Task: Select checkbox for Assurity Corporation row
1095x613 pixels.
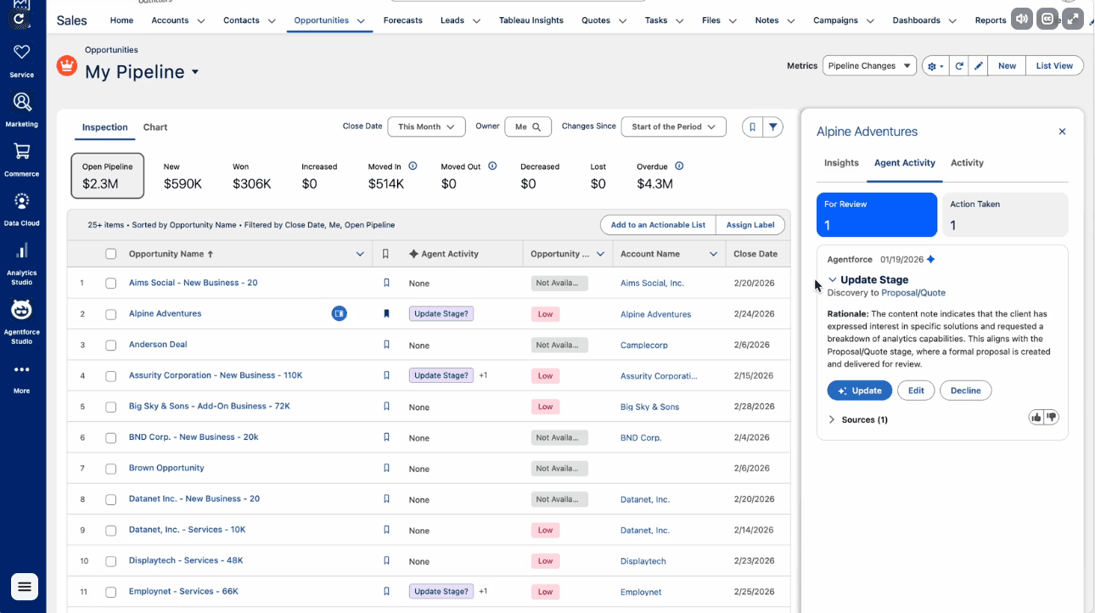Action: click(111, 376)
